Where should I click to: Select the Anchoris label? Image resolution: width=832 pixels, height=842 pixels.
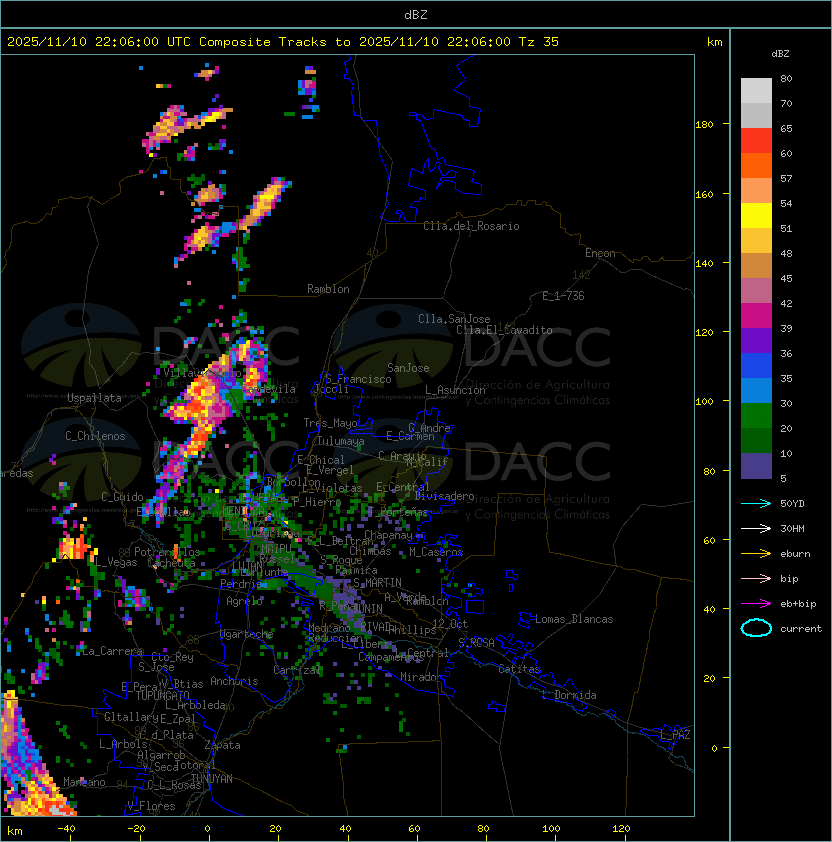pos(234,681)
